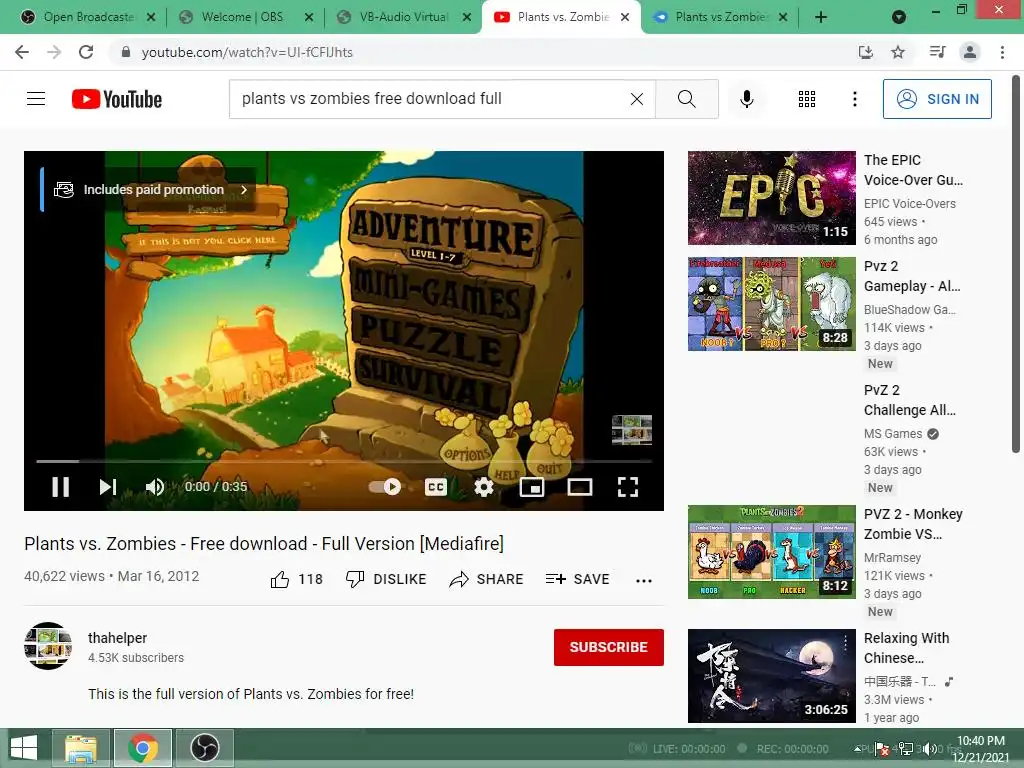Go back to previous page
The width and height of the screenshot is (1024, 768).
(22, 52)
